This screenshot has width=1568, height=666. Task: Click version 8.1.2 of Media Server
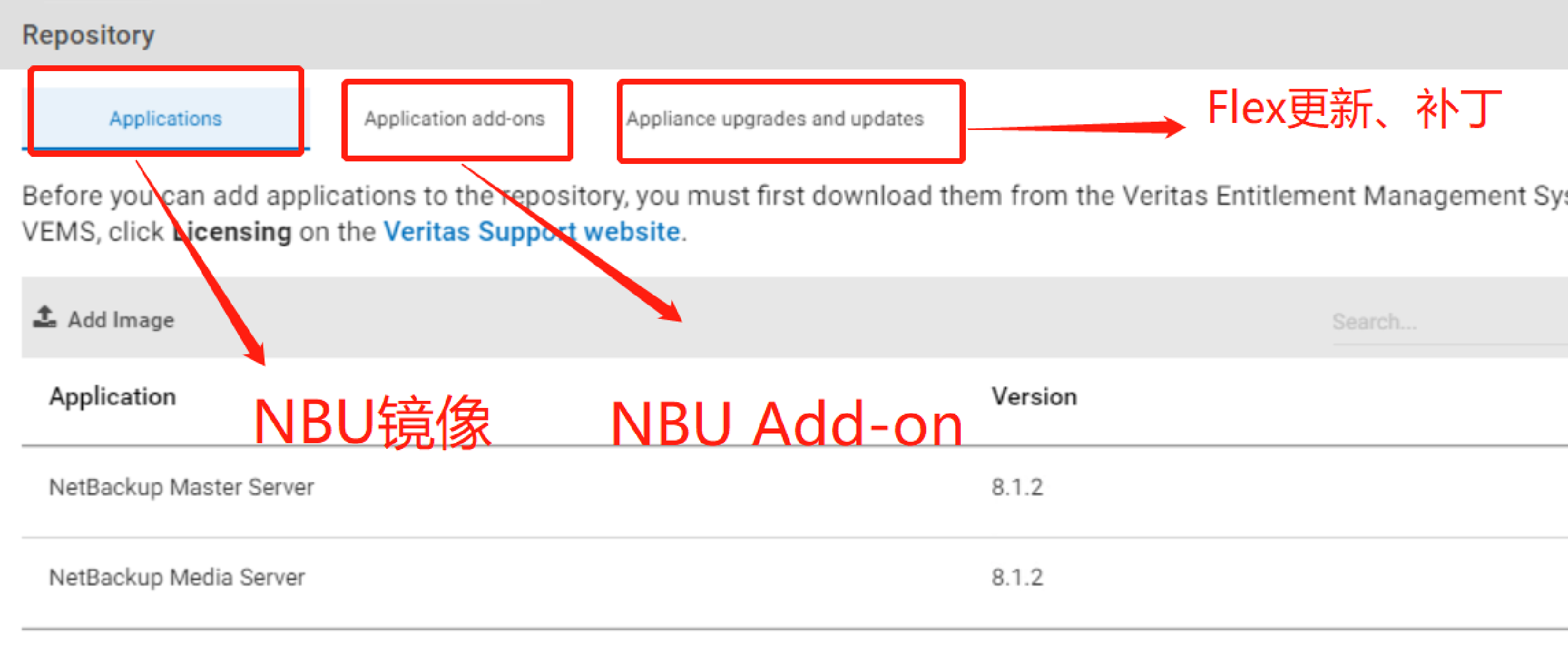pos(1017,578)
